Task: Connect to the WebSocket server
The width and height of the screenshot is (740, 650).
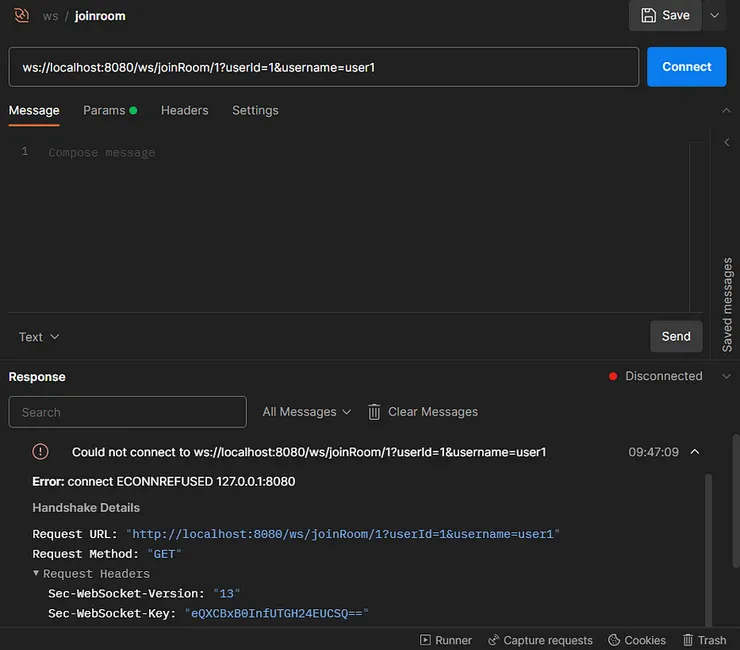Action: click(x=686, y=67)
